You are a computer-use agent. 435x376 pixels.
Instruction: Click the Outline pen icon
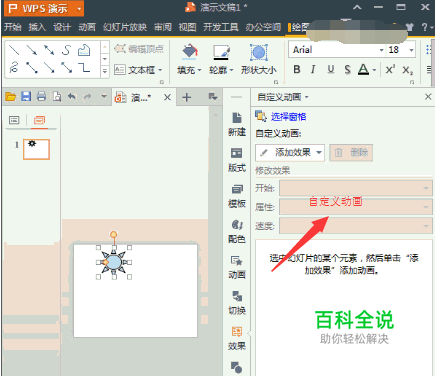tap(221, 52)
